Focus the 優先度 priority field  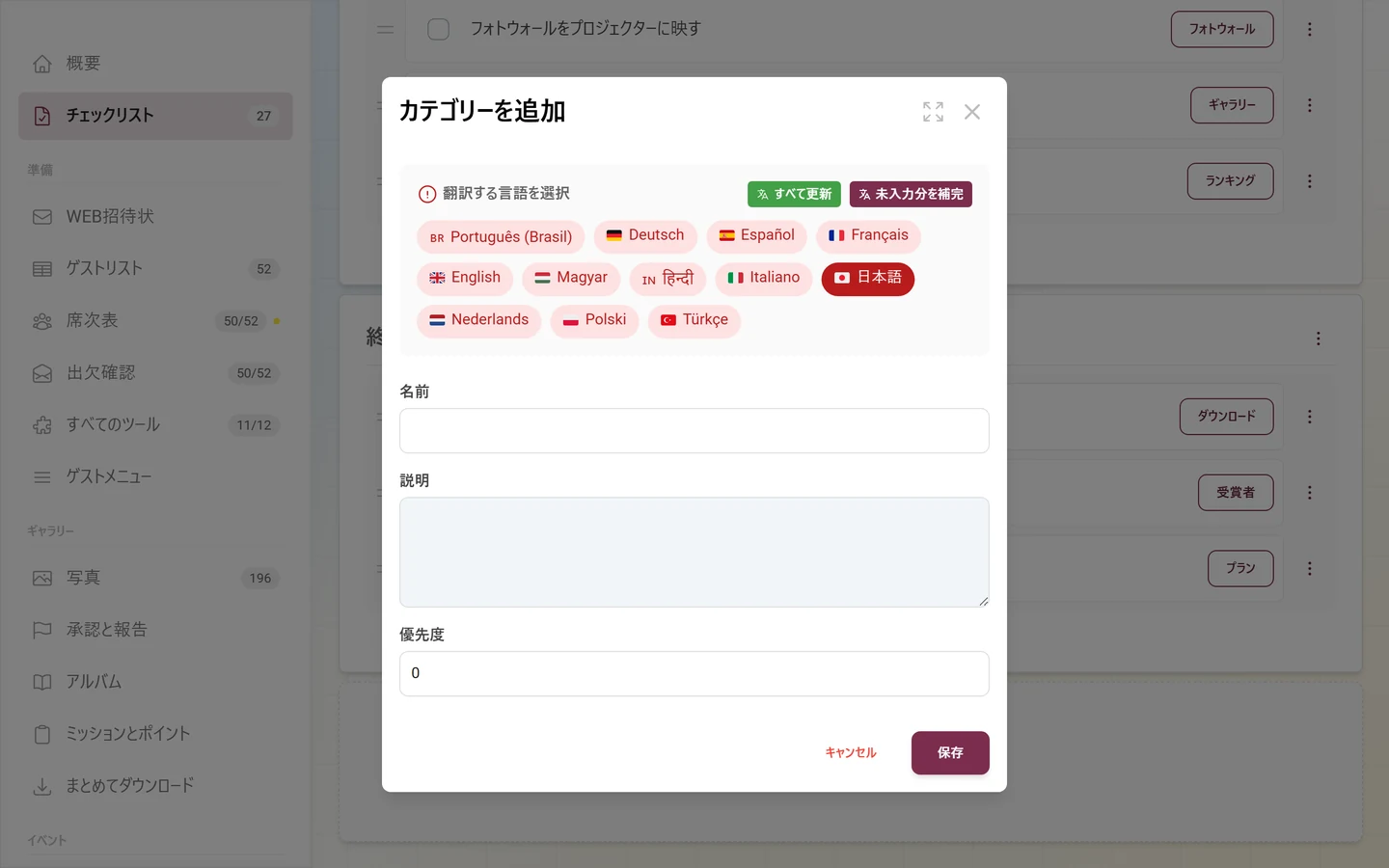tap(694, 674)
